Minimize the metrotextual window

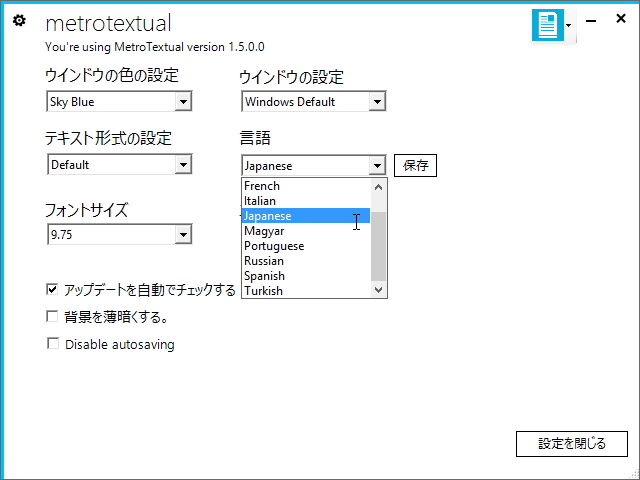[x=591, y=20]
